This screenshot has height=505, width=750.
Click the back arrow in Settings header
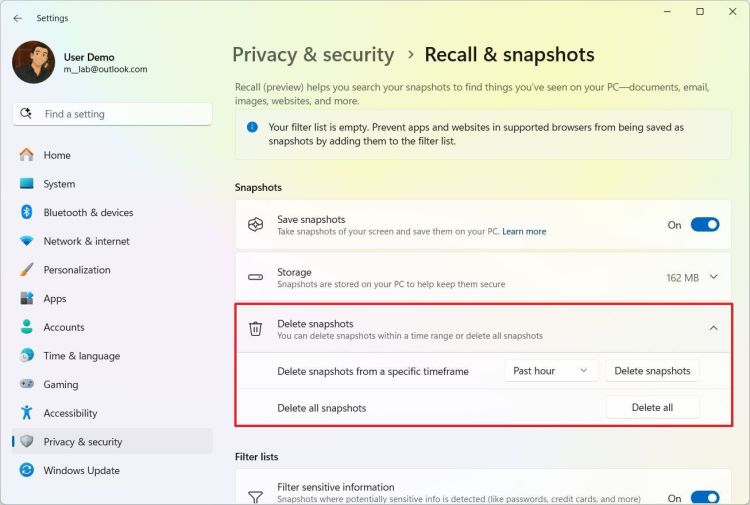click(18, 18)
